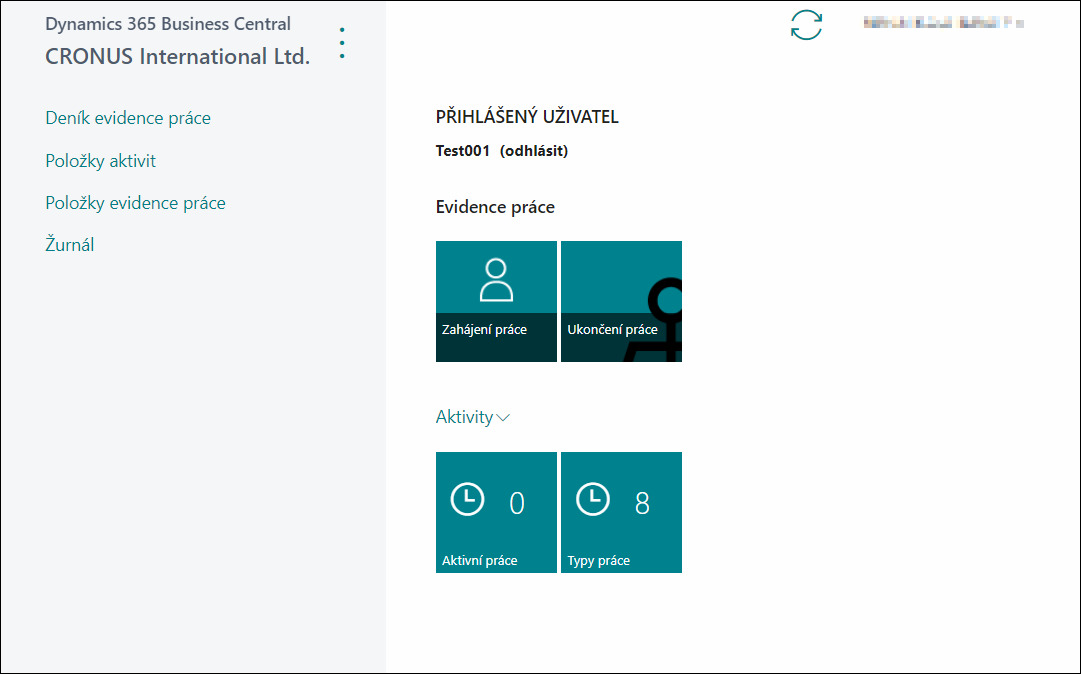Open the Žurnál link
Screen dimensions: 1081x674
tap(70, 245)
